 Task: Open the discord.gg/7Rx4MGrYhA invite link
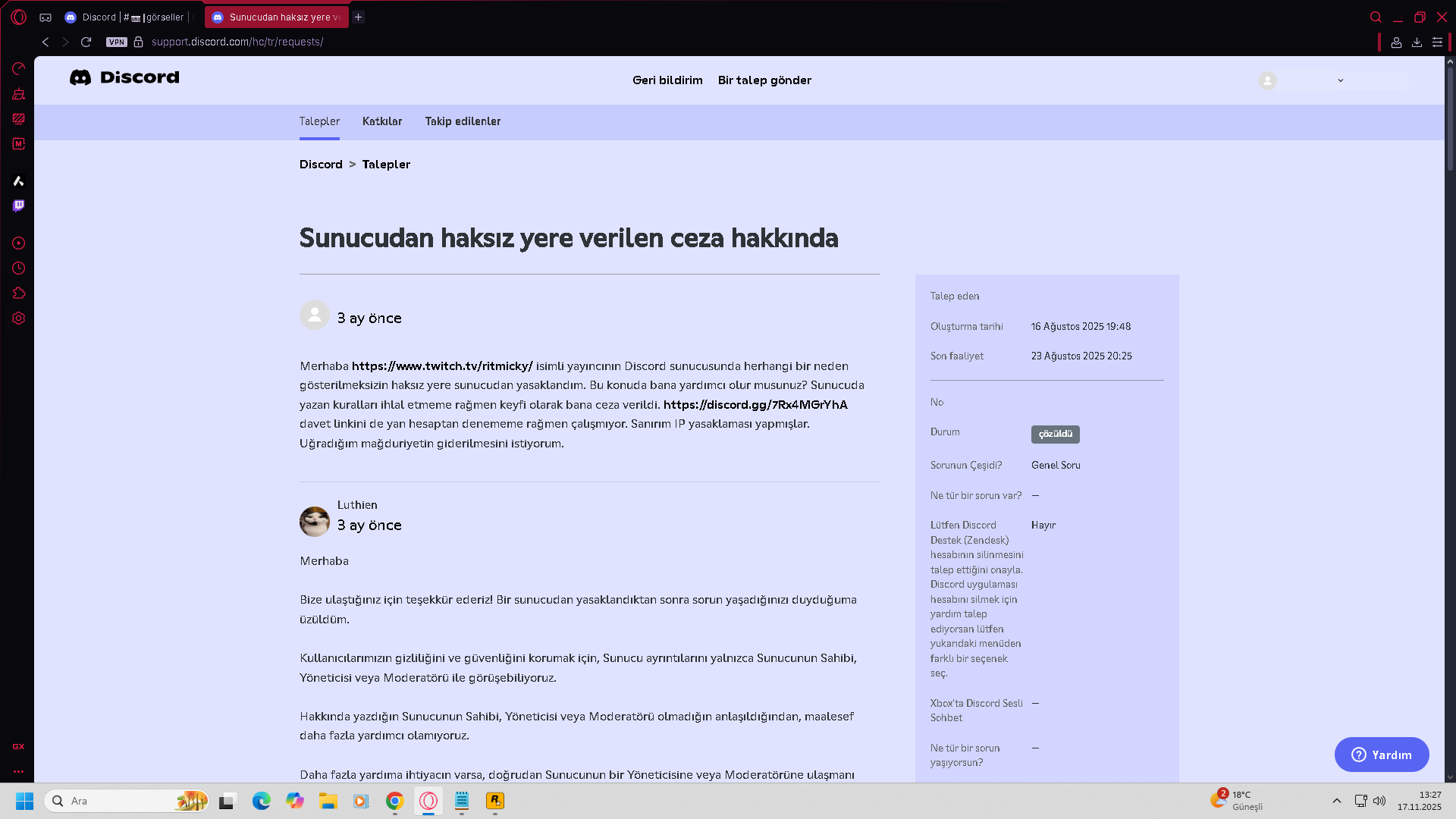point(755,405)
